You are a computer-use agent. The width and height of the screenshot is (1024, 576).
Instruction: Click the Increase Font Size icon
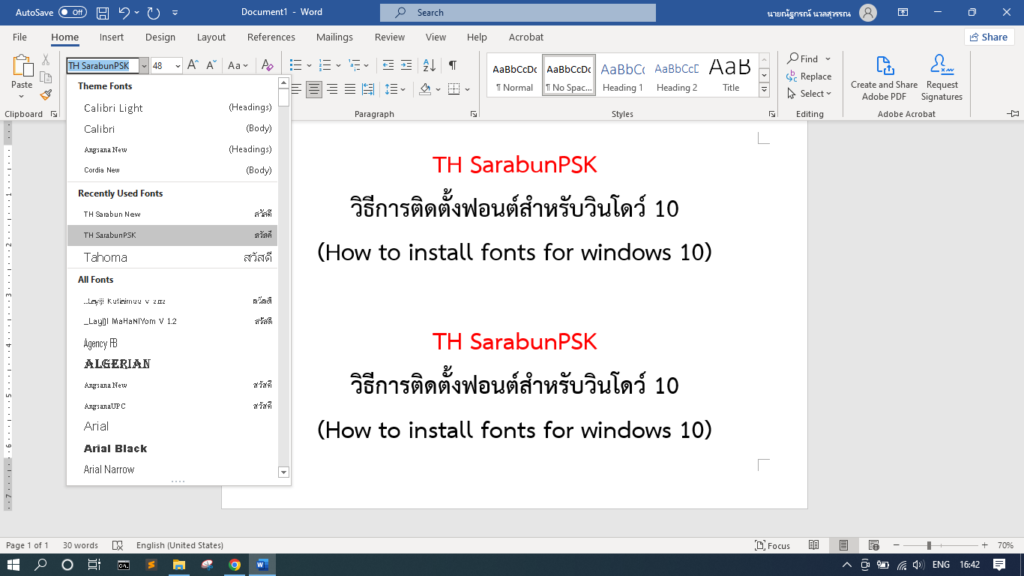pos(194,65)
